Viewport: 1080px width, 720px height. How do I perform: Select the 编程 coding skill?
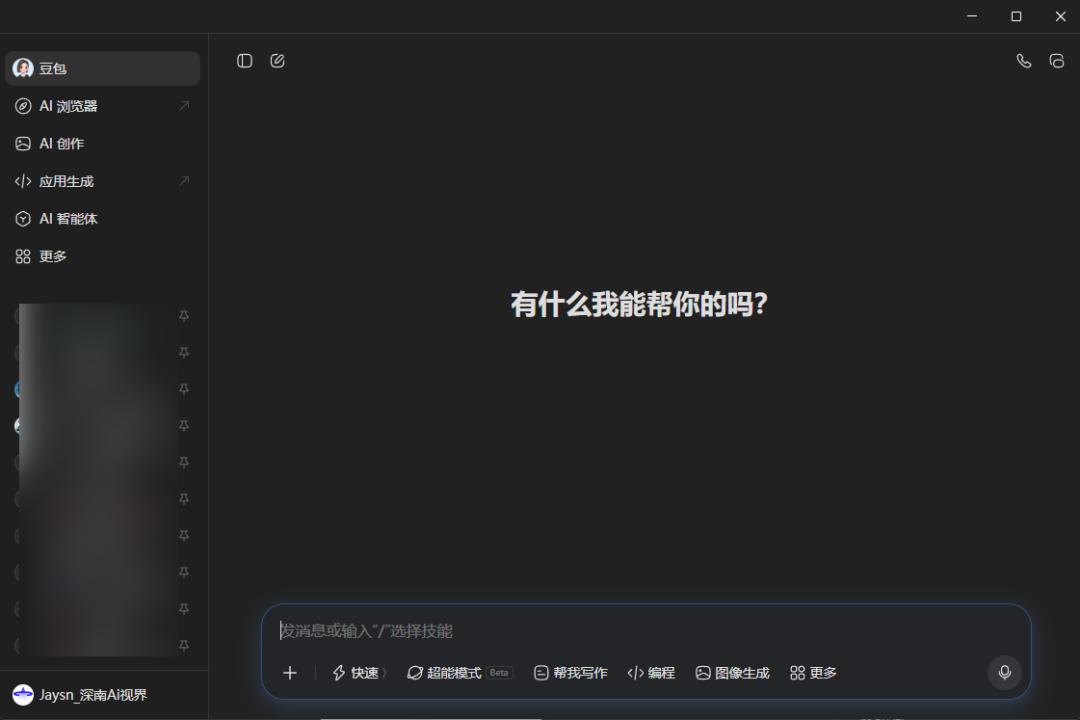[x=651, y=673]
